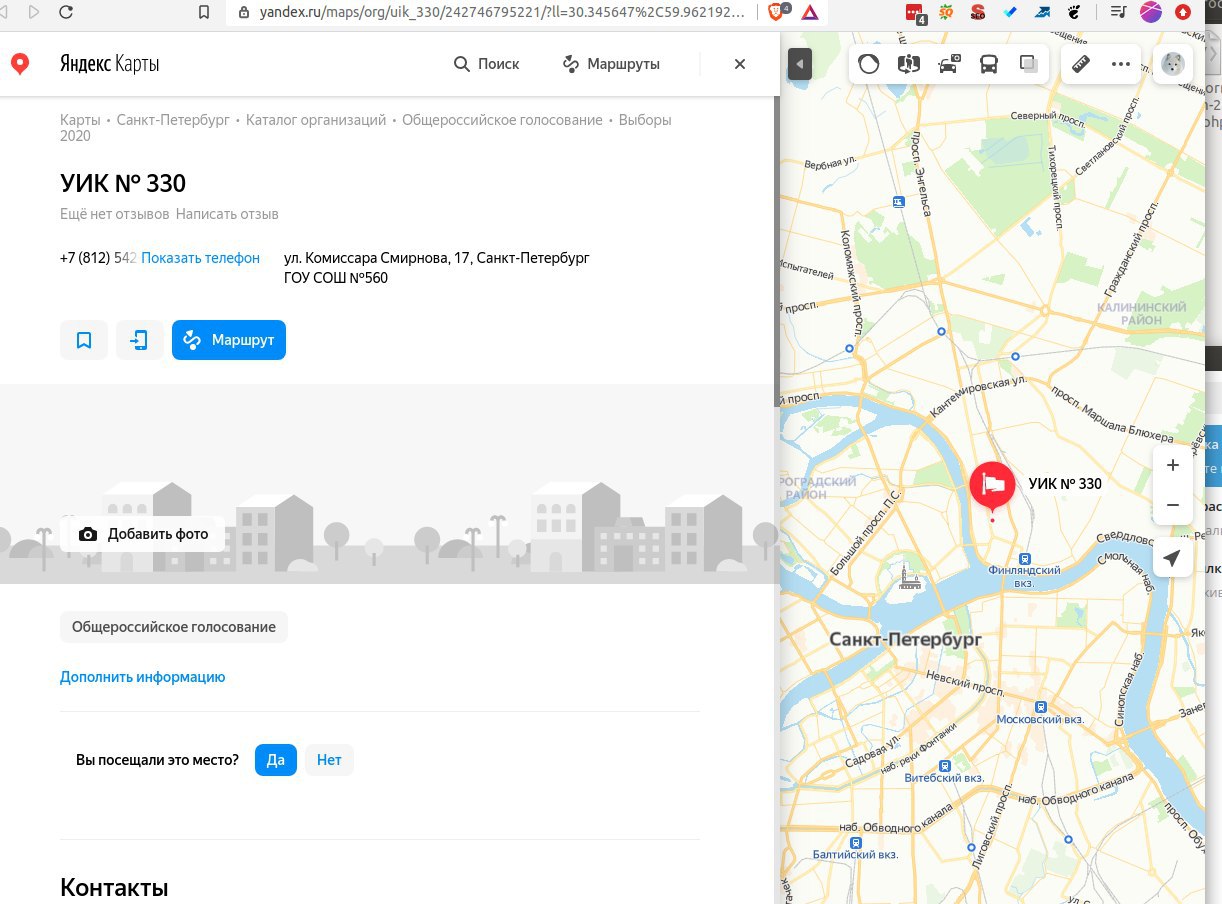Viewport: 1222px width, 904px height.
Task: Click Написать отзыв link
Action: click(227, 214)
